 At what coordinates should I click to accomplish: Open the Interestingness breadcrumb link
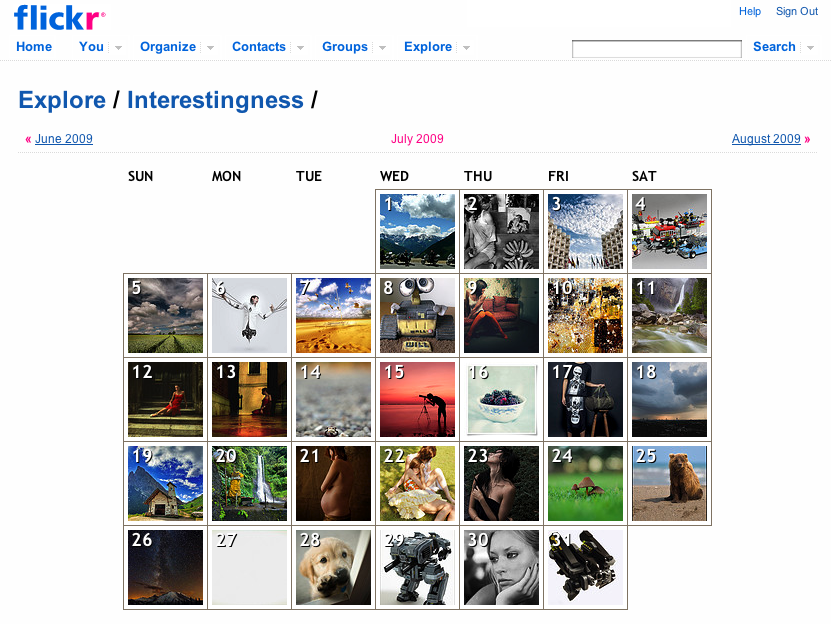click(x=215, y=100)
